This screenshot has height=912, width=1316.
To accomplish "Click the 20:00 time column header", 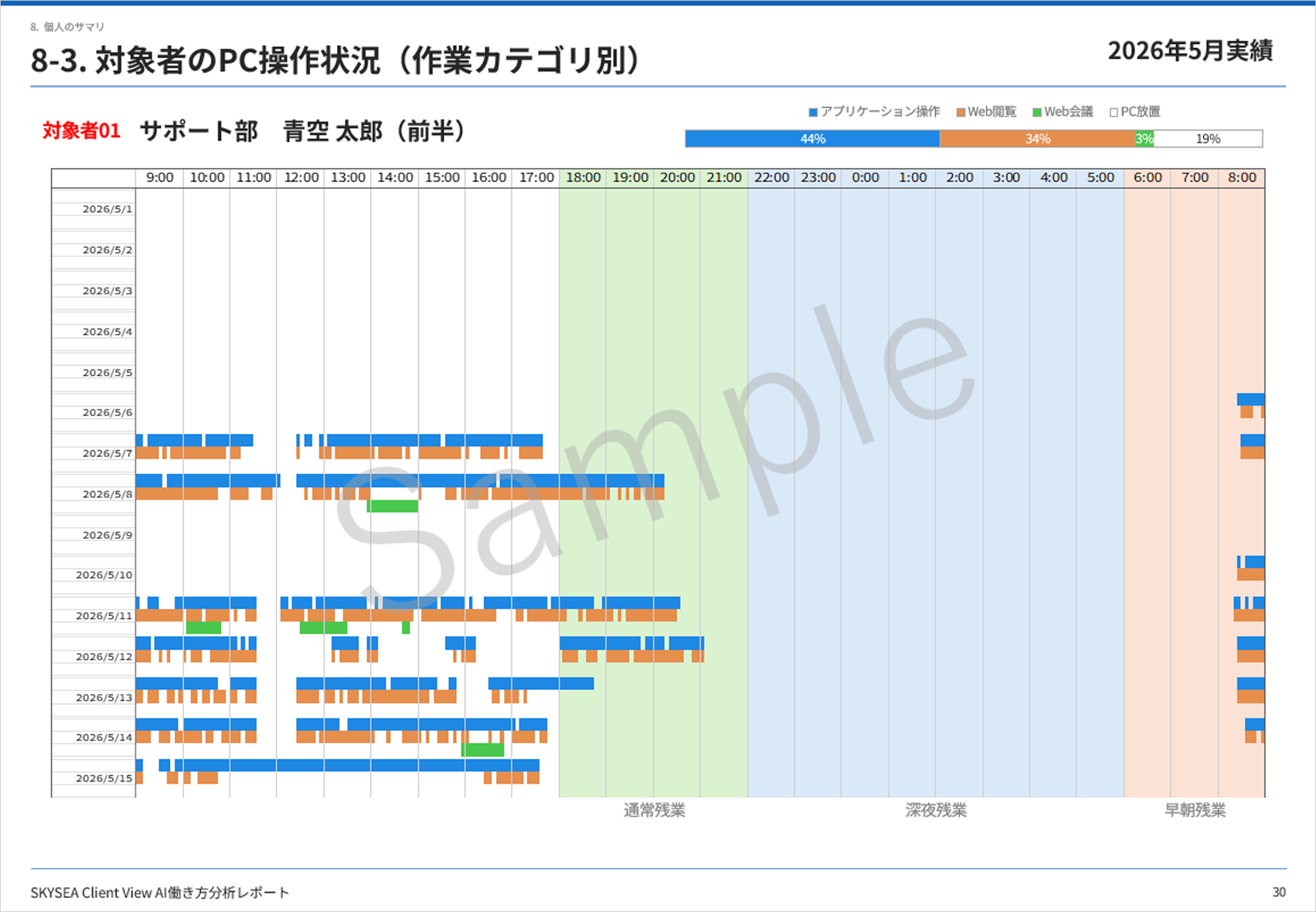I will pyautogui.click(x=677, y=178).
